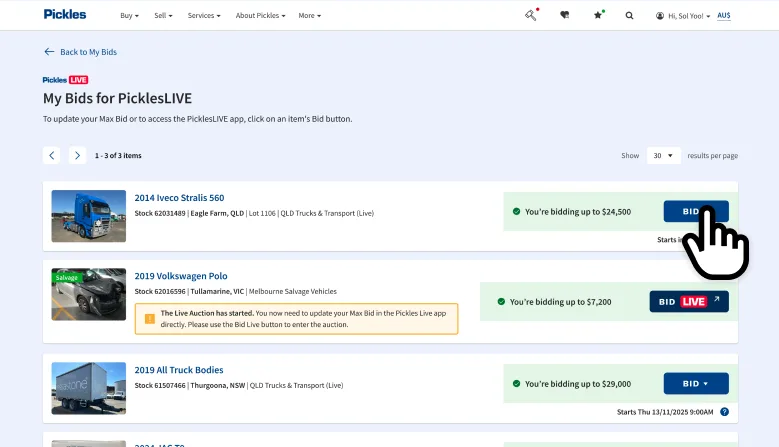The image size is (779, 447).
Task: Expand the About Pickles menu
Action: coord(260,15)
